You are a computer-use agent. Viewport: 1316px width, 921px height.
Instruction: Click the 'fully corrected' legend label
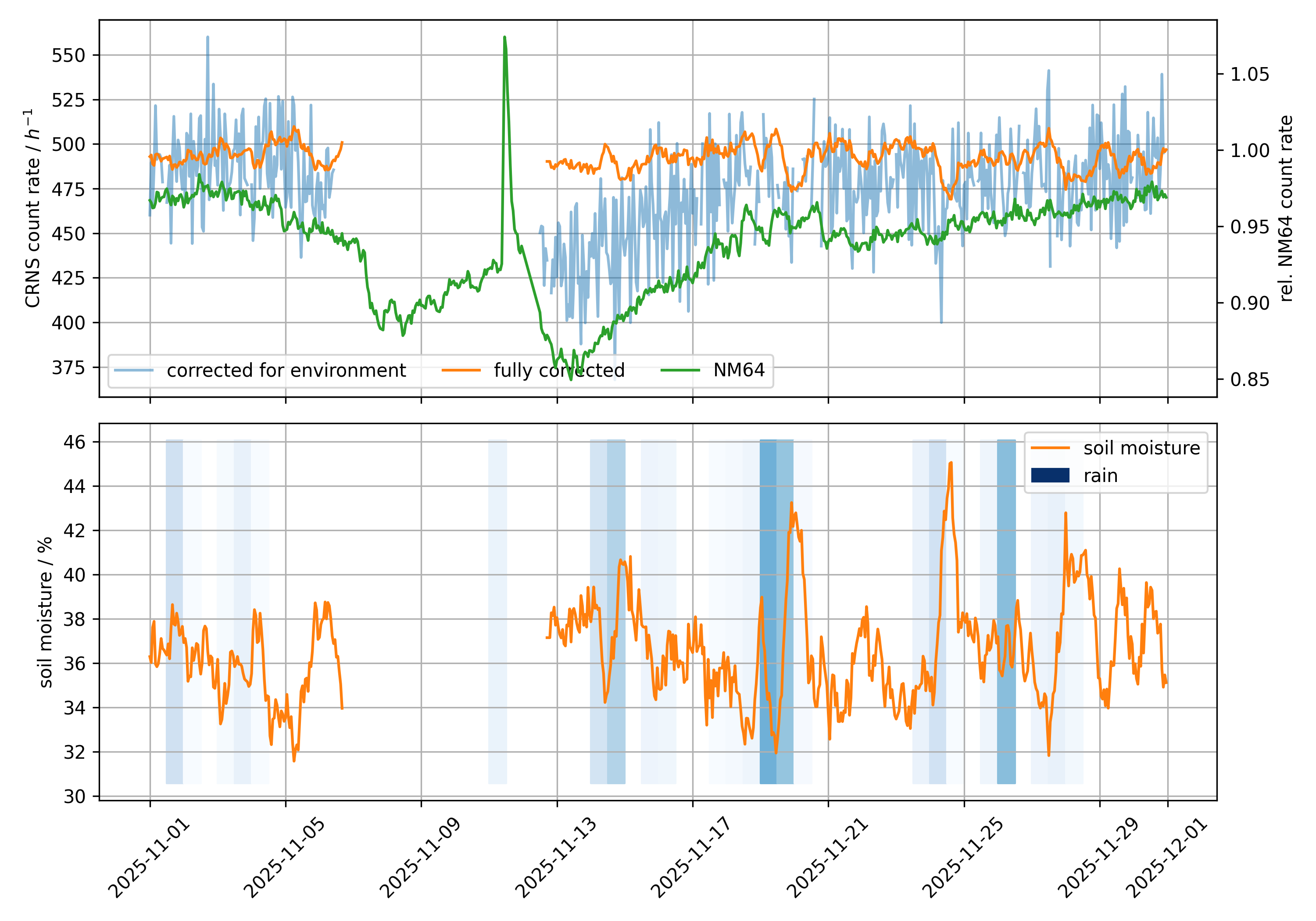(x=559, y=370)
